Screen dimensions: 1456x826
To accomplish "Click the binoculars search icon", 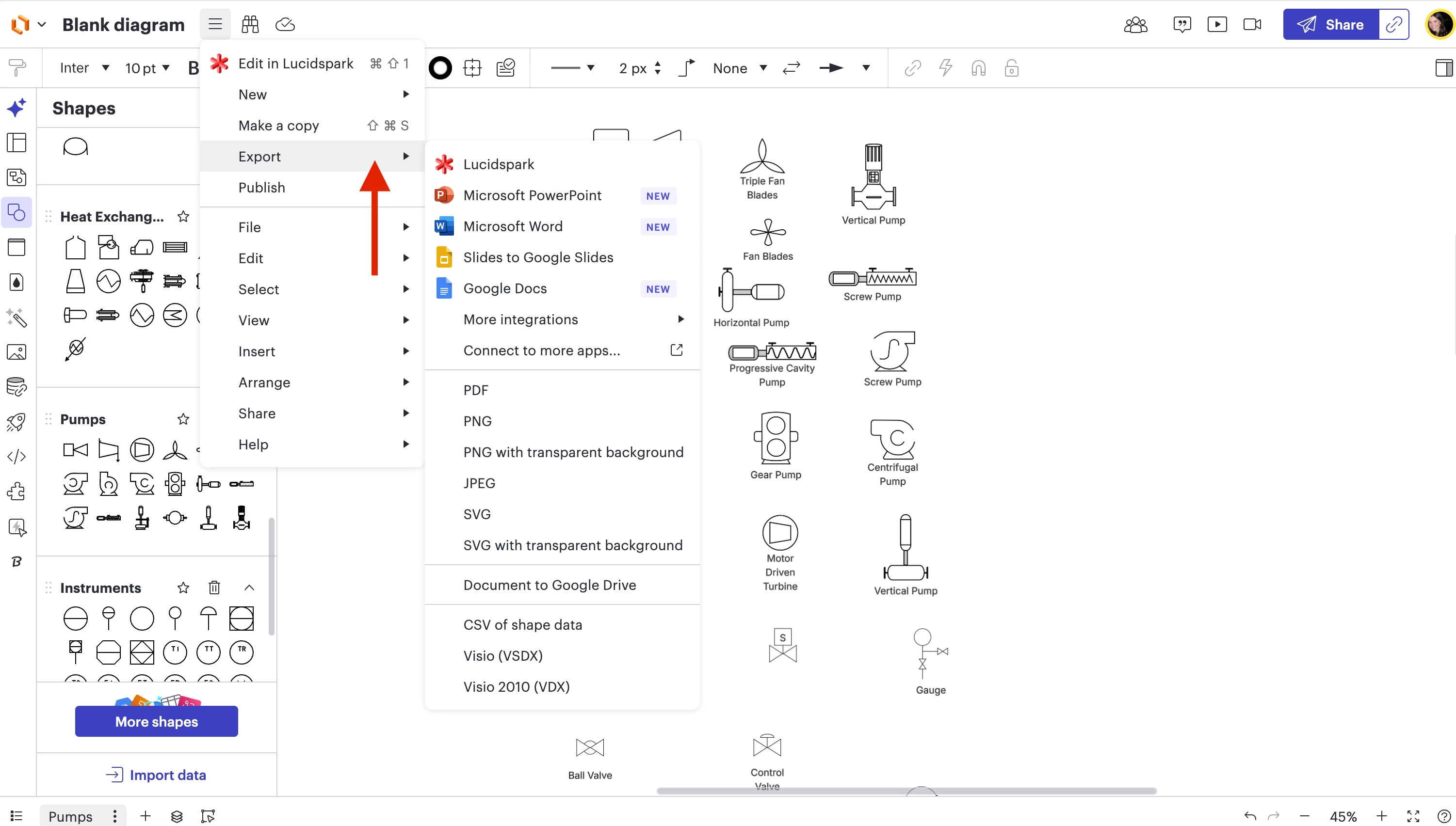I will 250,24.
